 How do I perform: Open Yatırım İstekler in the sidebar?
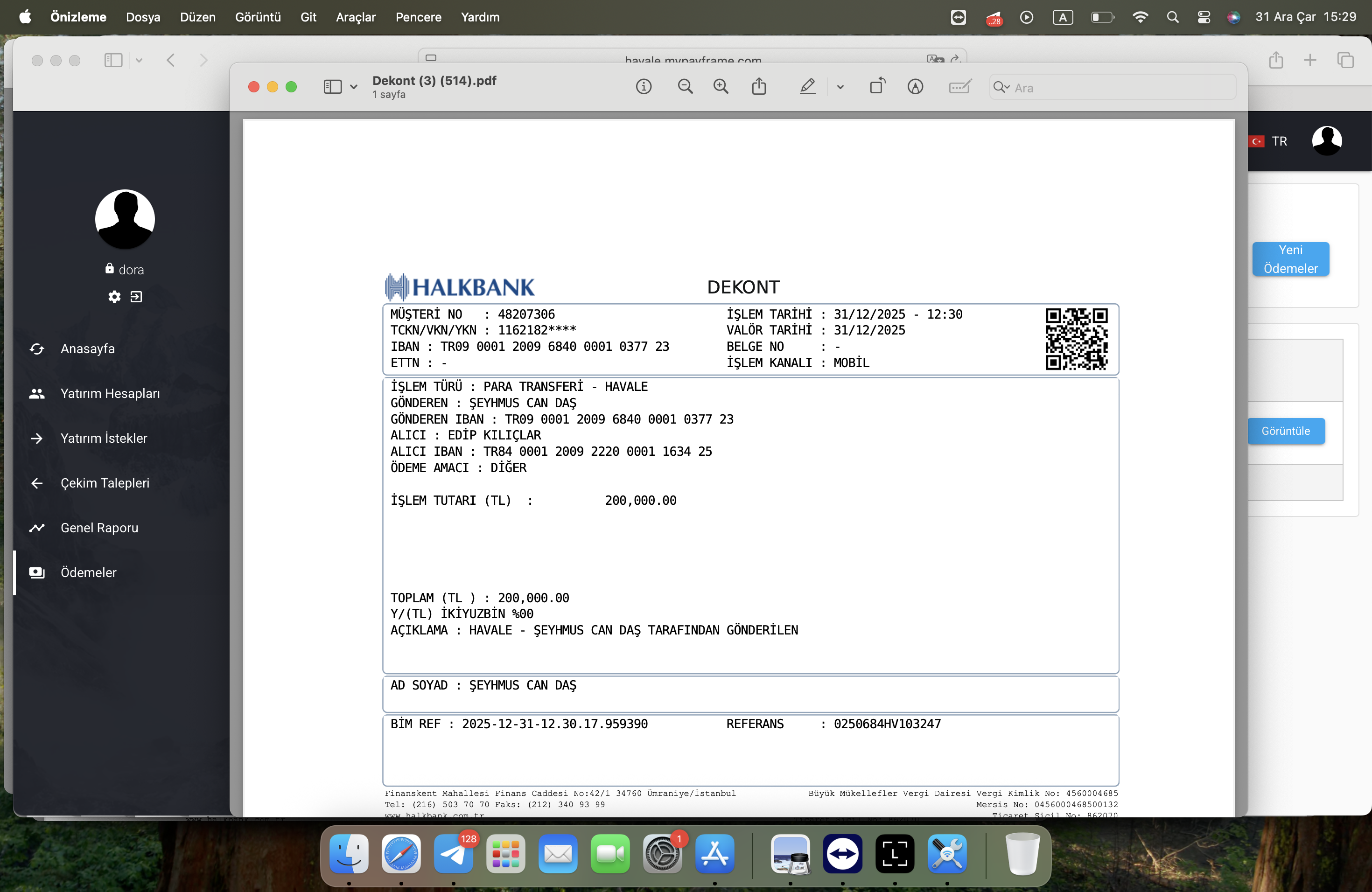(x=122, y=439)
